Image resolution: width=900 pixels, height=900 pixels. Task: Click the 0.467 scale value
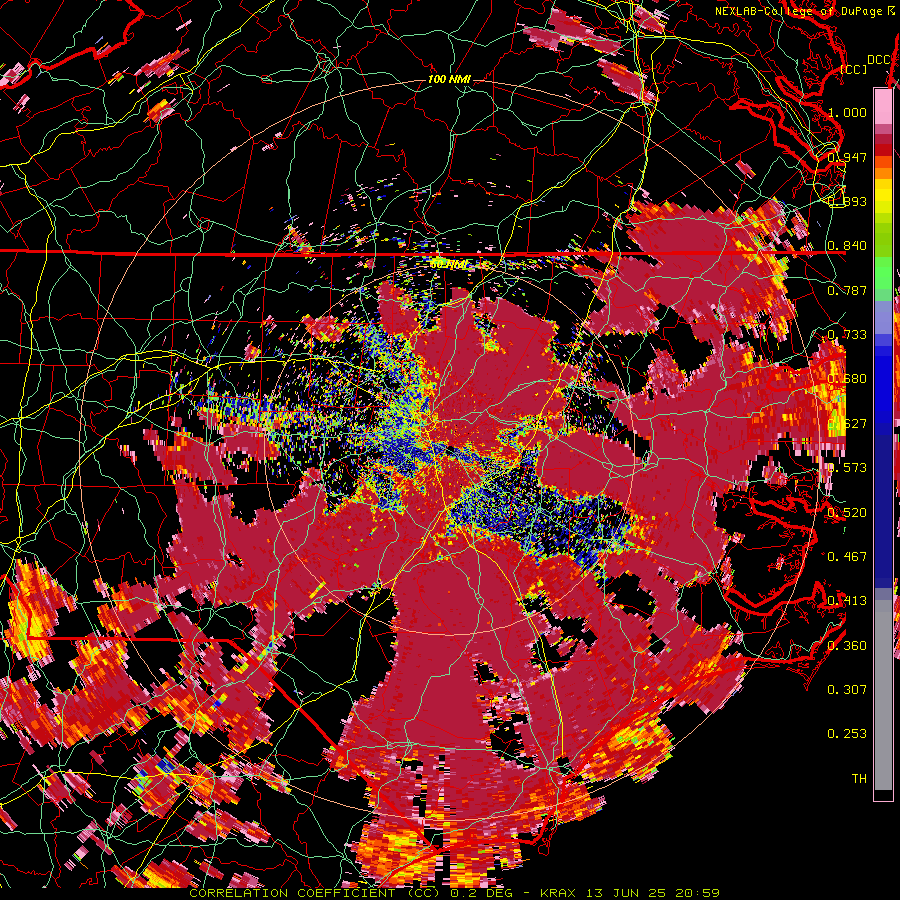tap(847, 556)
